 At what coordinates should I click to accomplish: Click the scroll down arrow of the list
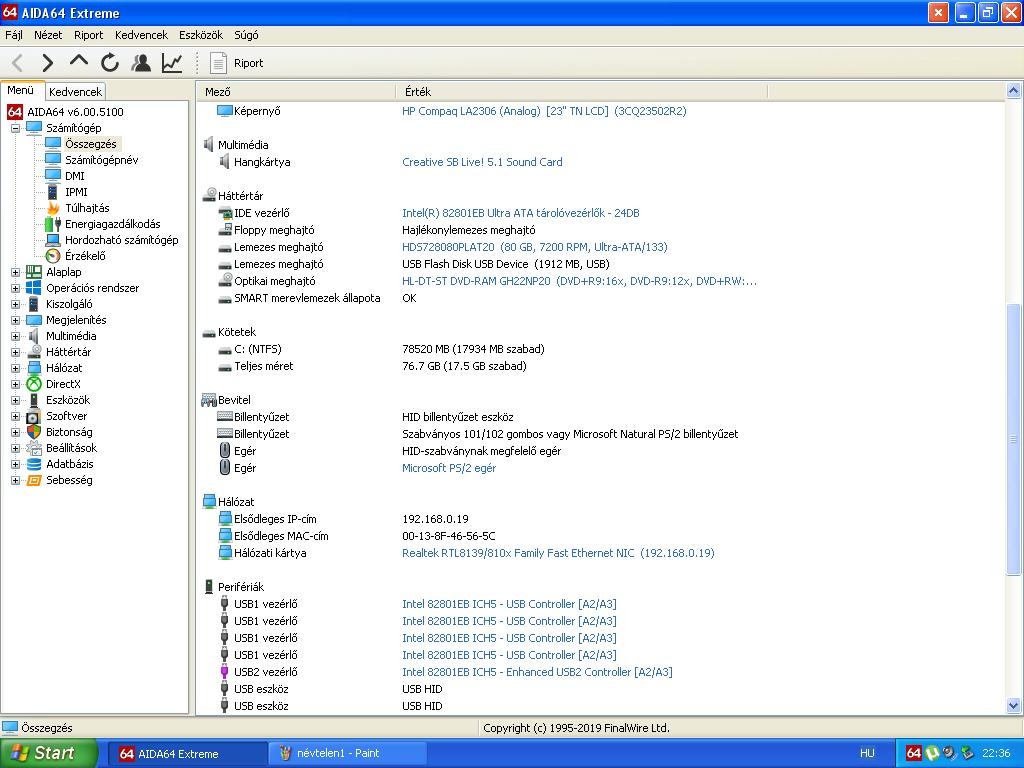pyautogui.click(x=1013, y=705)
